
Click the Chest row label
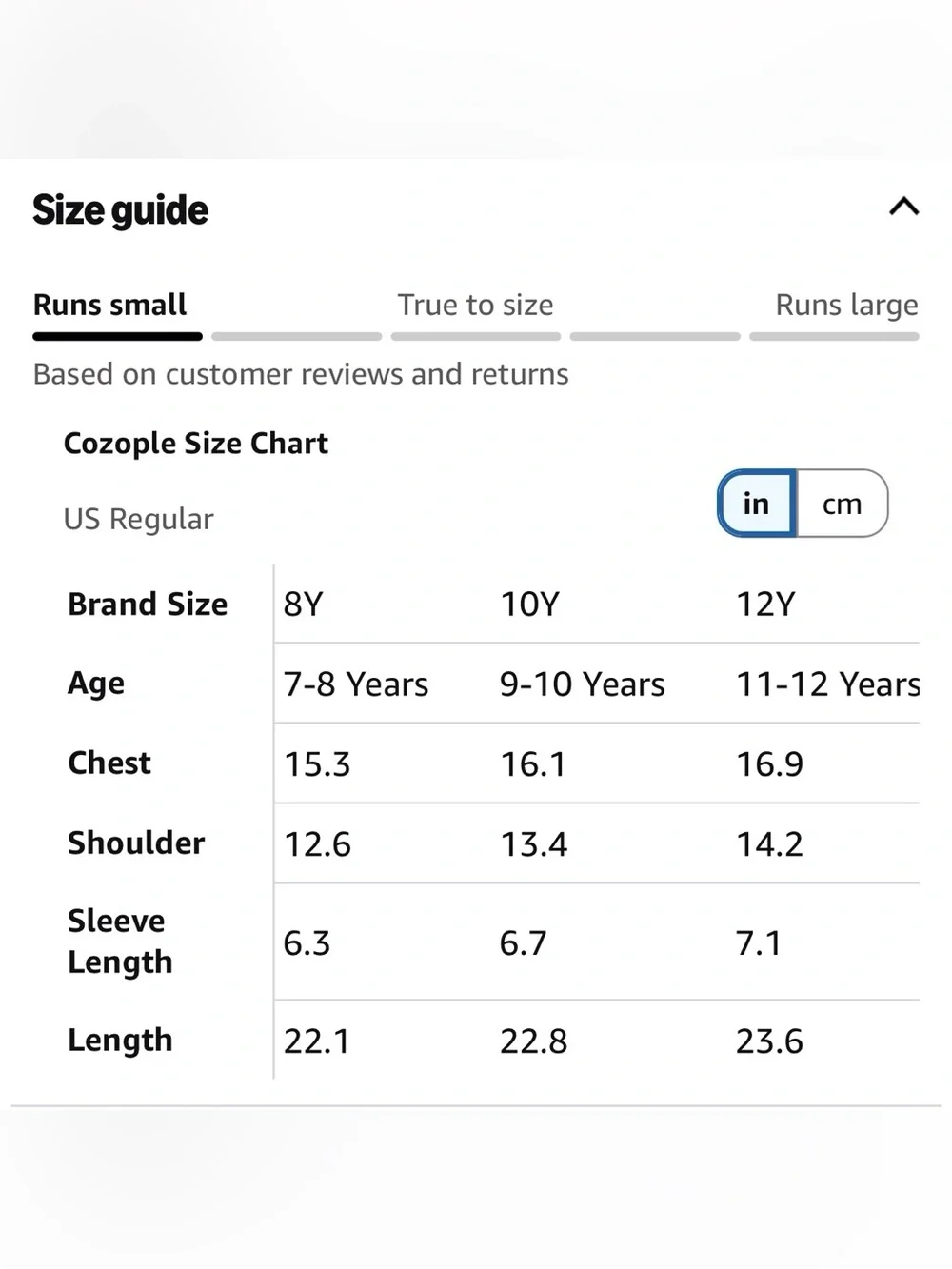(x=109, y=763)
